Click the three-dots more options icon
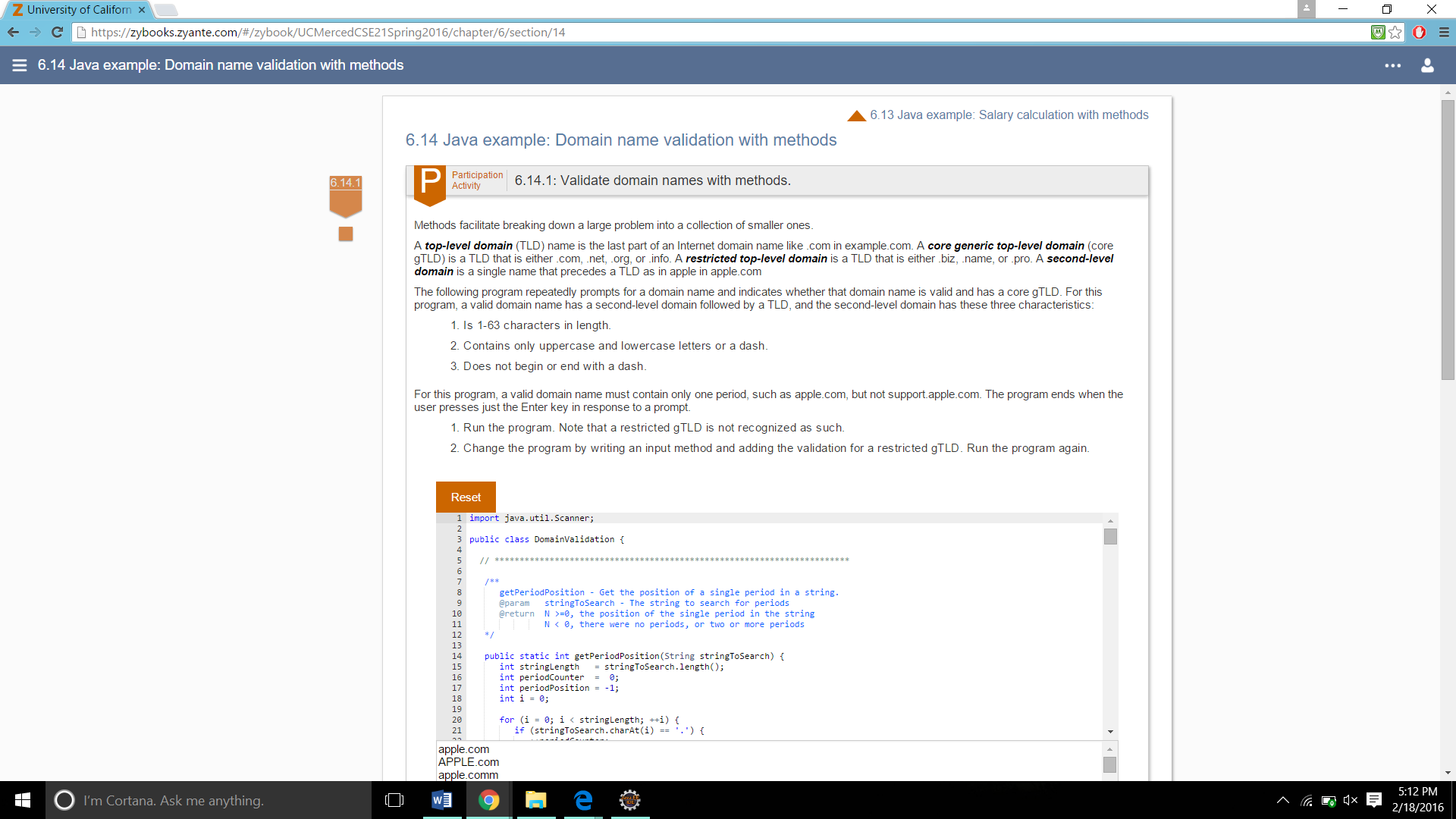1456x819 pixels. pyautogui.click(x=1392, y=65)
